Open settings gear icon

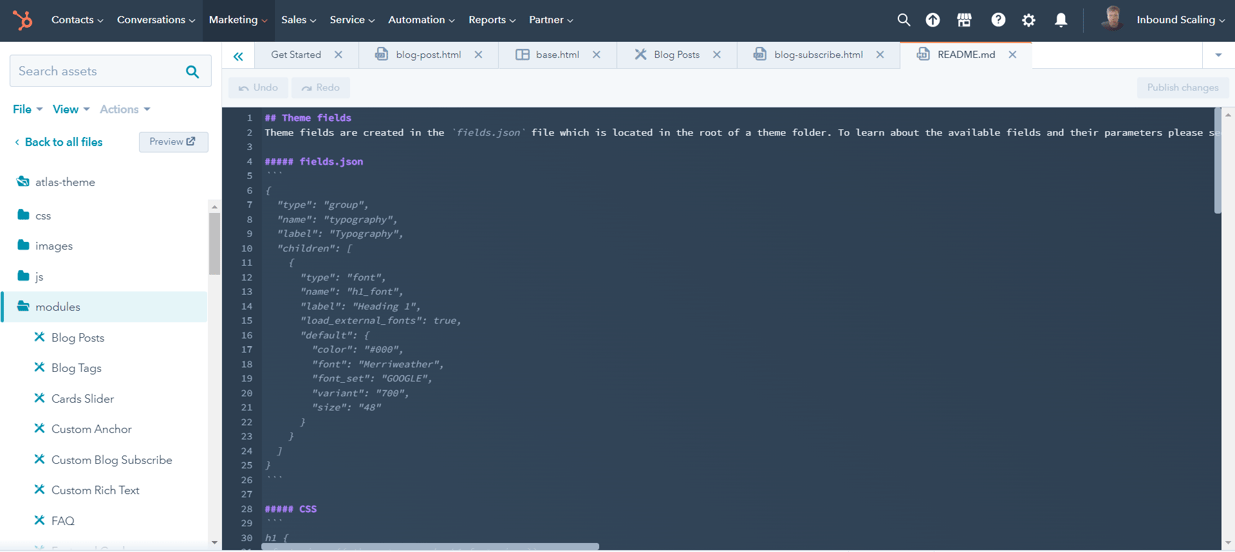pyautogui.click(x=1028, y=20)
